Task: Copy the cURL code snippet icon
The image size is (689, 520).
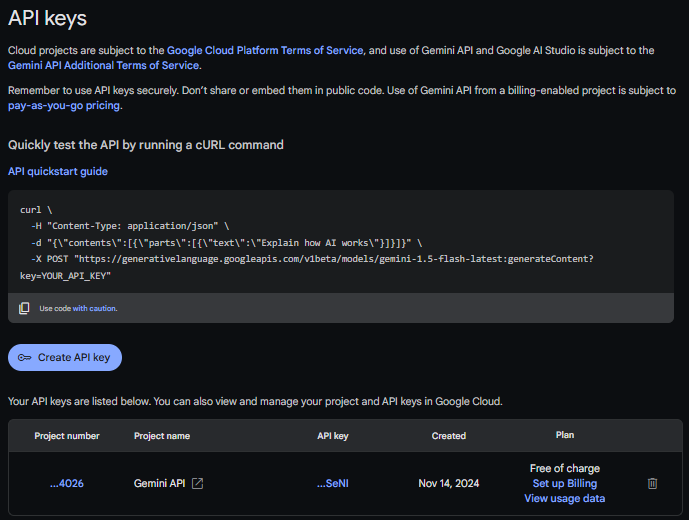Action: tap(24, 308)
